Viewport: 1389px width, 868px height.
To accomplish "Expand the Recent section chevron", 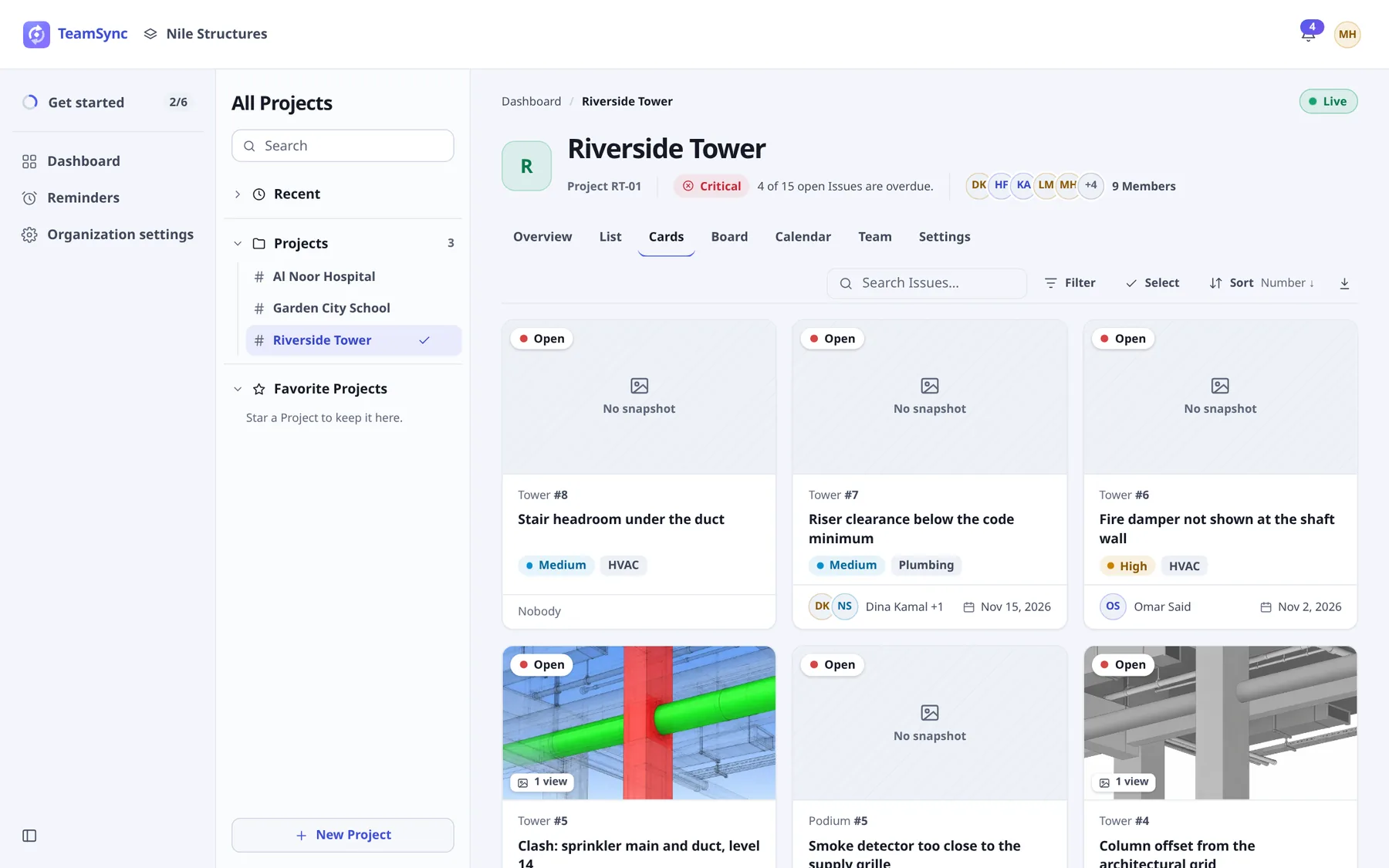I will pyautogui.click(x=238, y=194).
